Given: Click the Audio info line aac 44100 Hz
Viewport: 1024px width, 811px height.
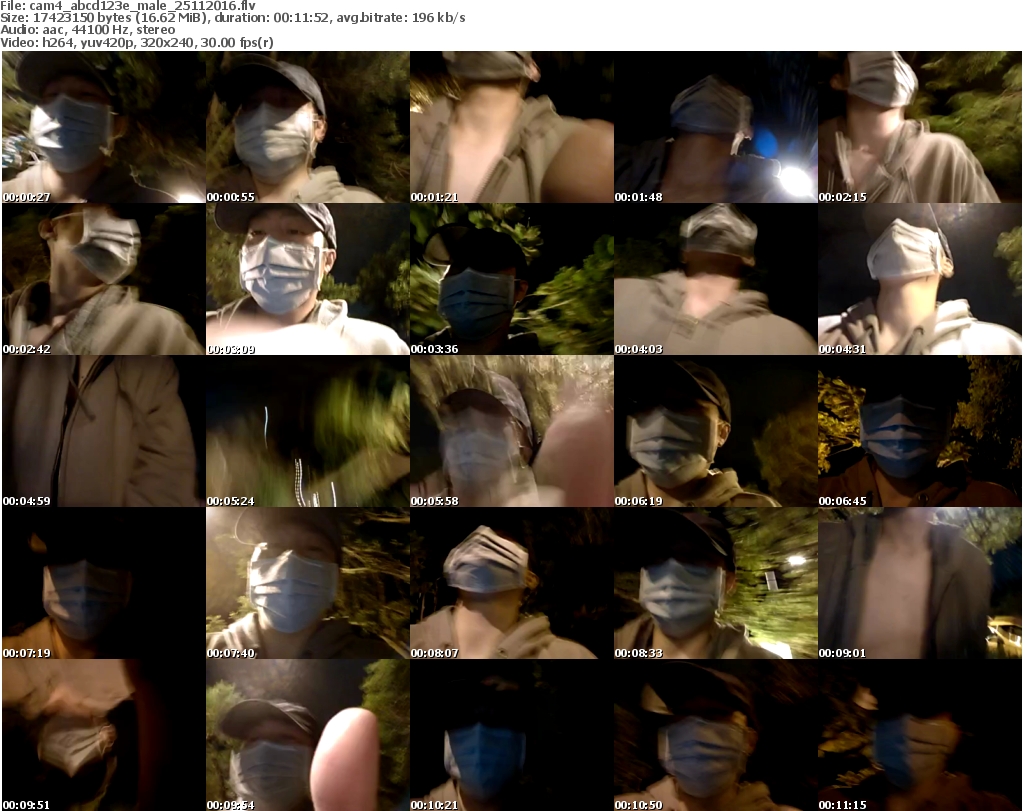Looking at the screenshot, I should pos(88,30).
